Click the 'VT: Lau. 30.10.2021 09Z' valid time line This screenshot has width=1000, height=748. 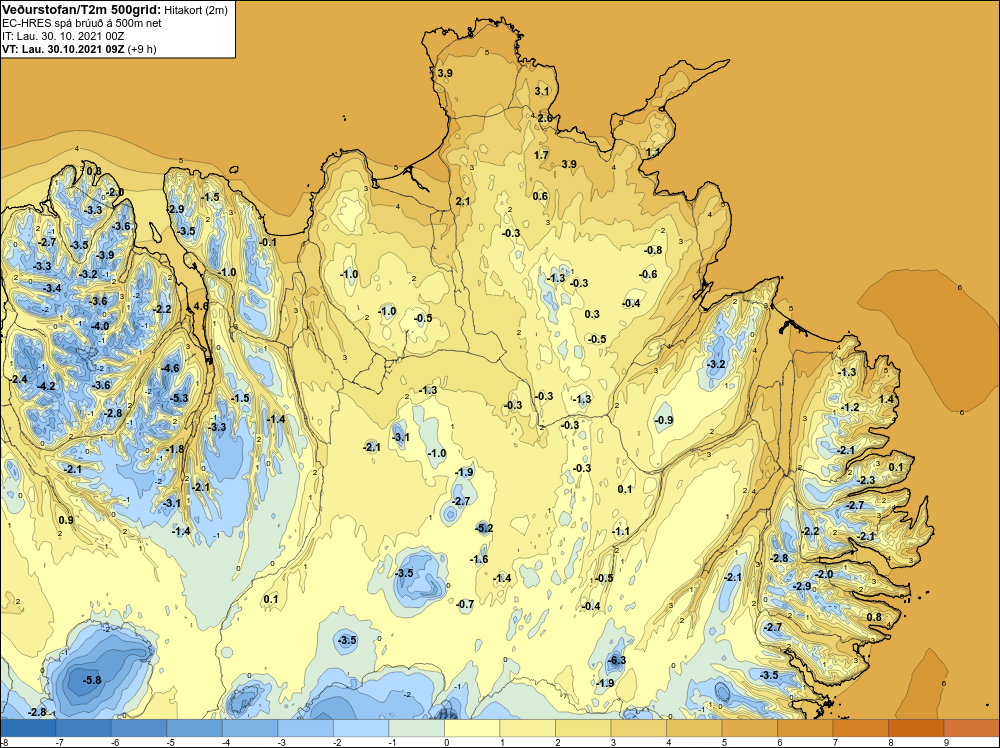point(64,48)
